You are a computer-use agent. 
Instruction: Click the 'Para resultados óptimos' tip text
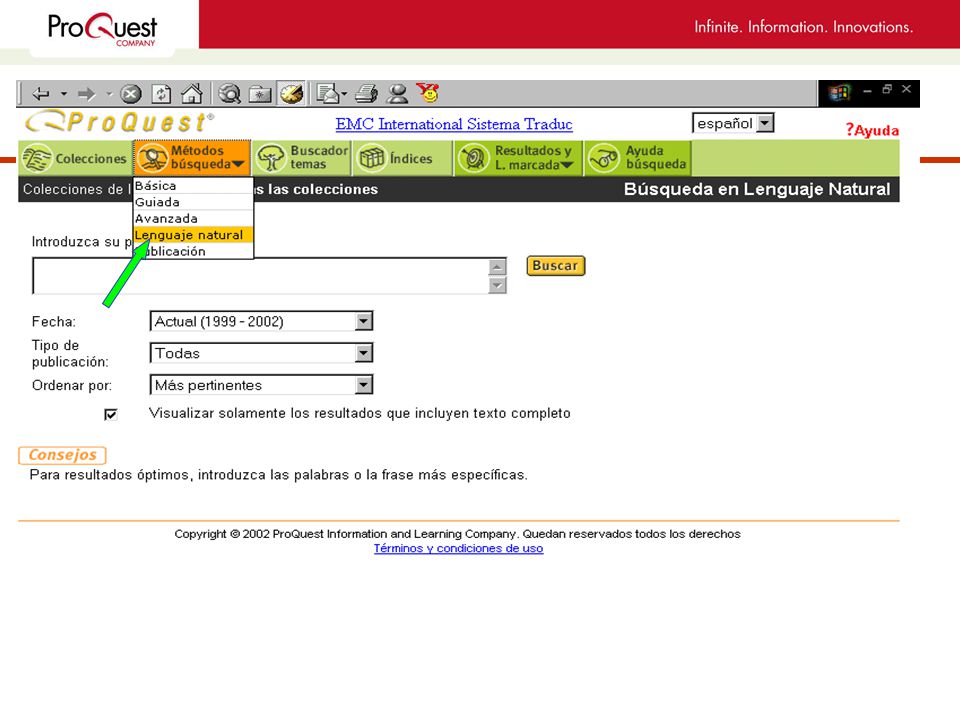pyautogui.click(x=279, y=475)
